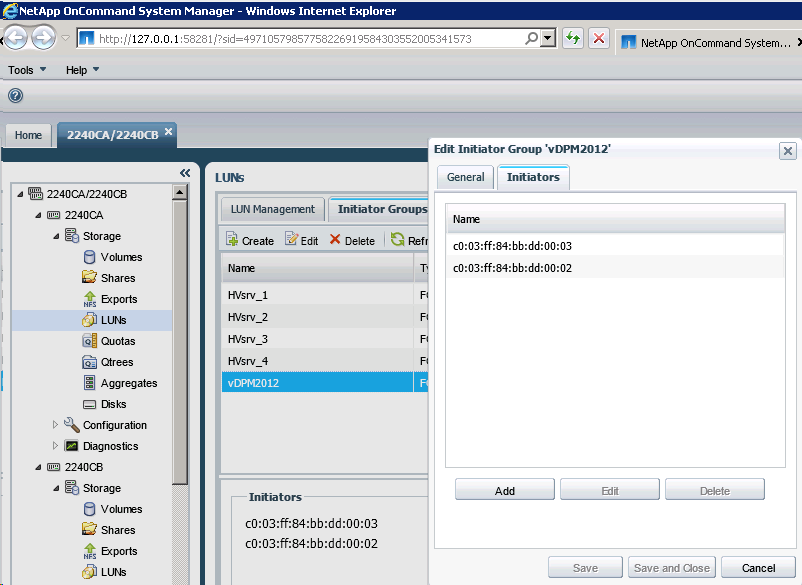
Task: Open the Quotas icon in tree
Action: point(90,341)
